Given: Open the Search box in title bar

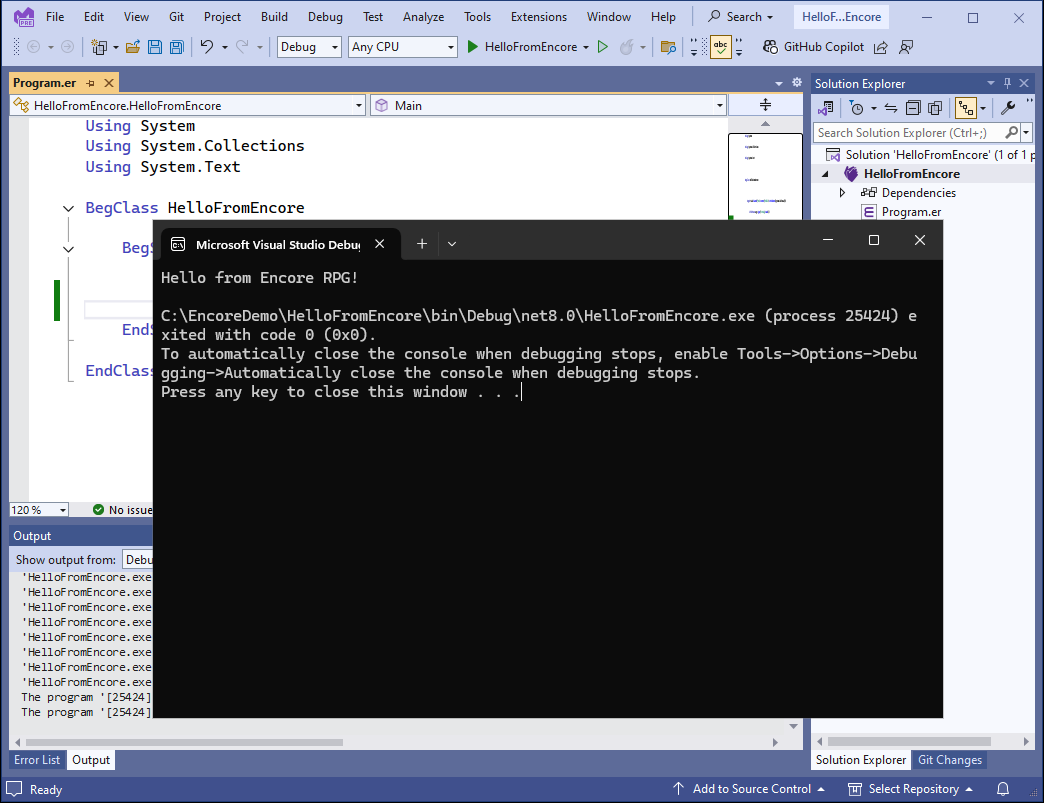Looking at the screenshot, I should coord(740,17).
